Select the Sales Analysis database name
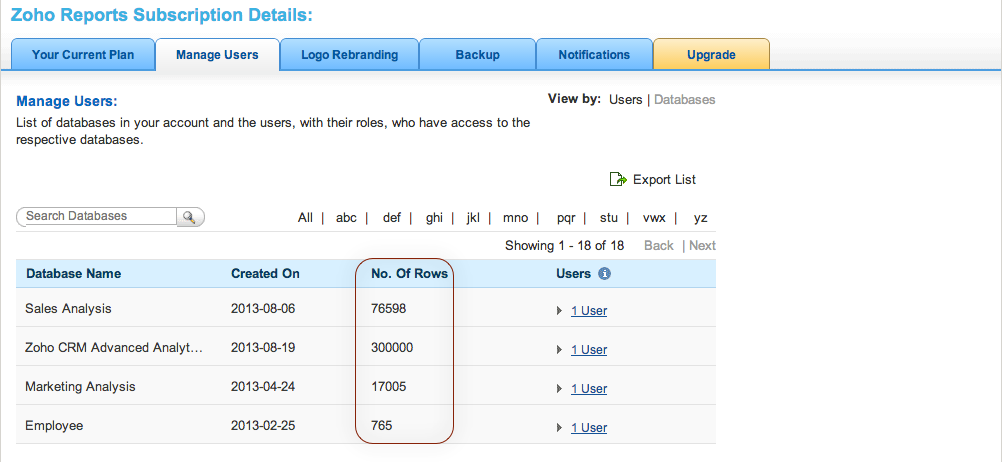 68,308
